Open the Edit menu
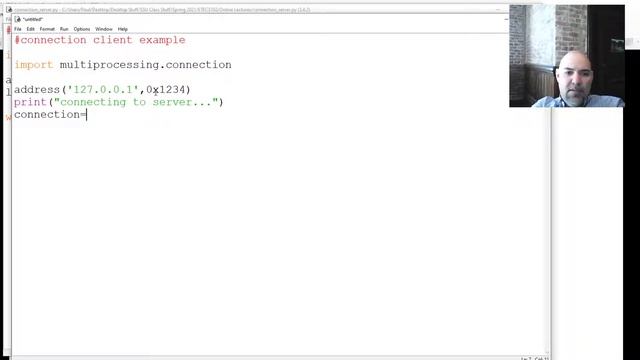 tap(31, 29)
